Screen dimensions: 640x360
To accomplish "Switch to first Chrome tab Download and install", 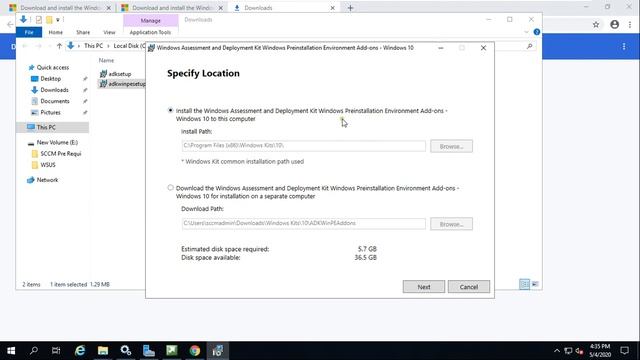I will (x=60, y=8).
